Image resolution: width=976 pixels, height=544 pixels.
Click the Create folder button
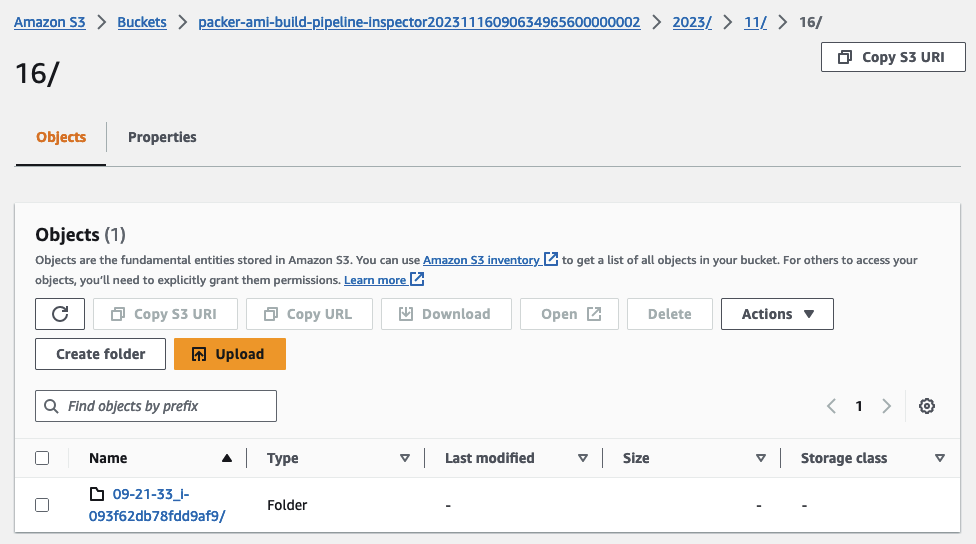100,354
